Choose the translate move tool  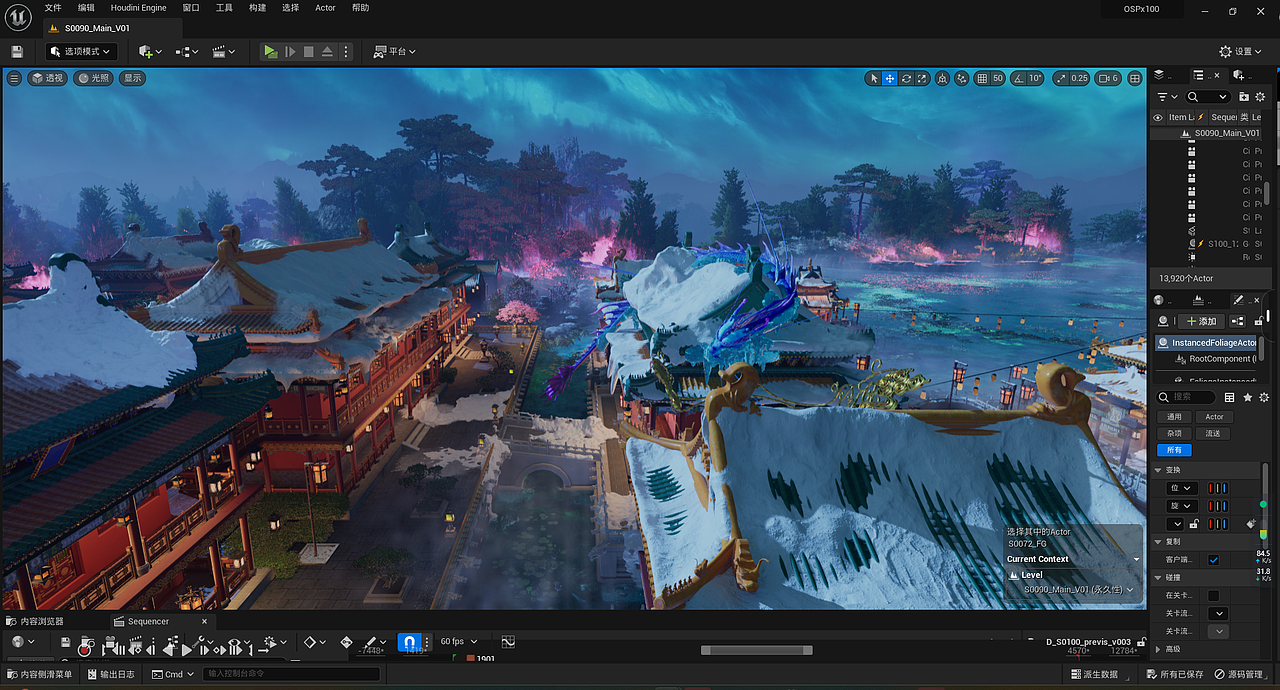(x=889, y=78)
